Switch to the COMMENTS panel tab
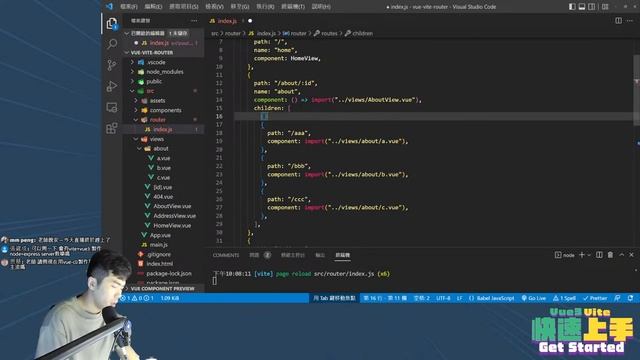 (226, 255)
